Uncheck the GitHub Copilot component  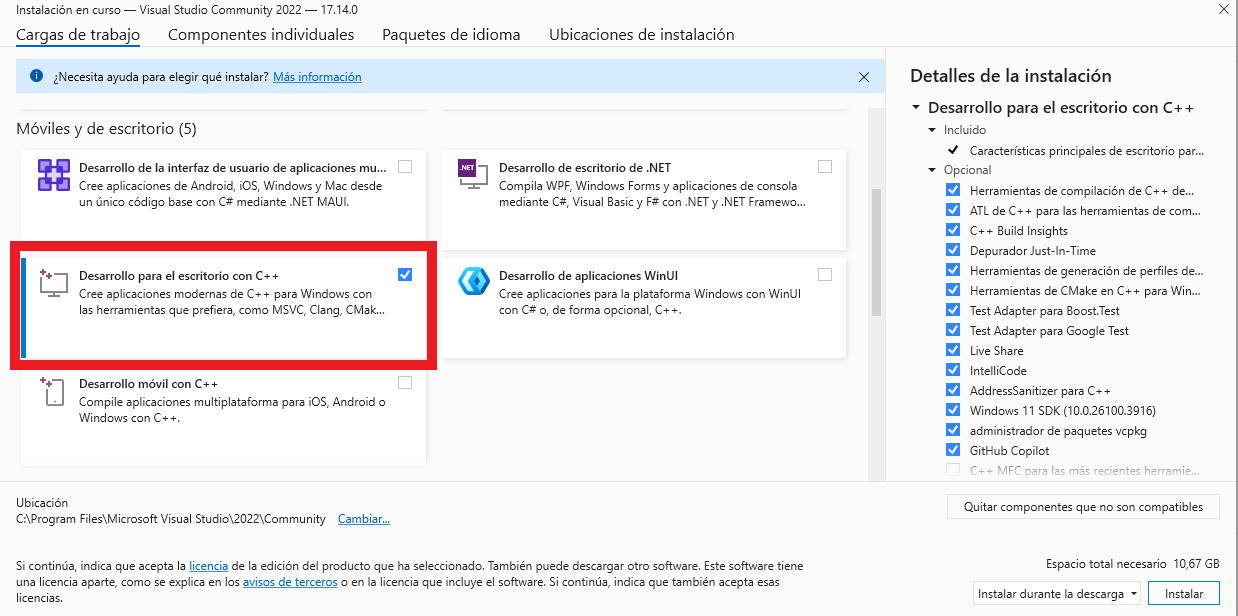[x=953, y=450]
